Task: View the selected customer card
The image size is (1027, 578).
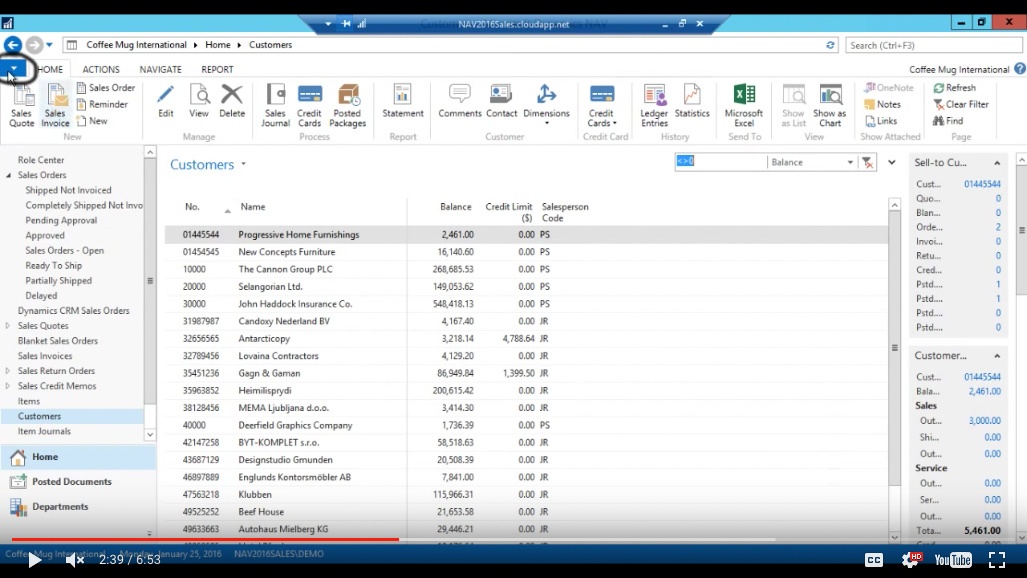Action: click(x=199, y=102)
